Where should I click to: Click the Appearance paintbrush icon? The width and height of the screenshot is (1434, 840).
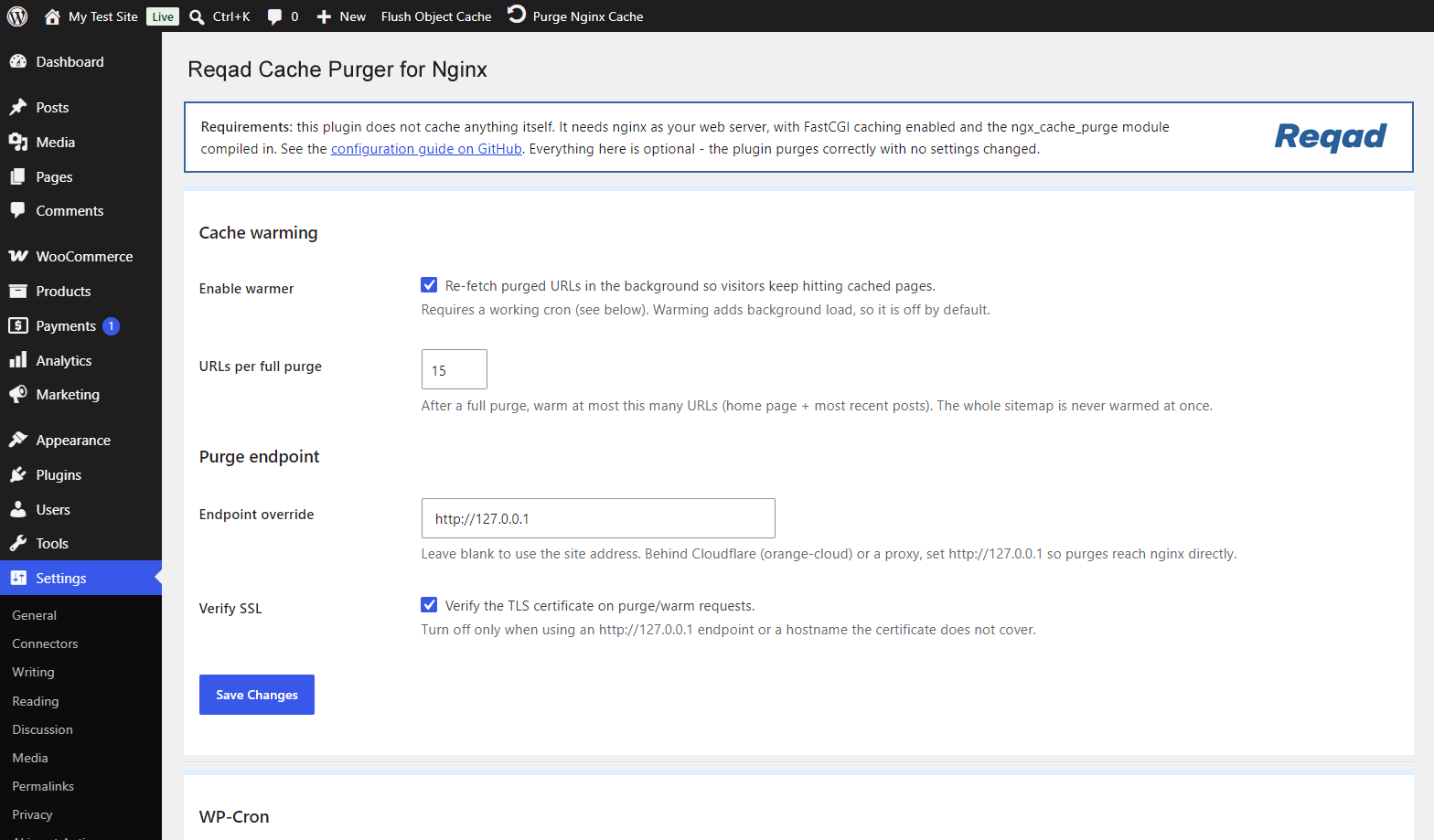coord(18,440)
